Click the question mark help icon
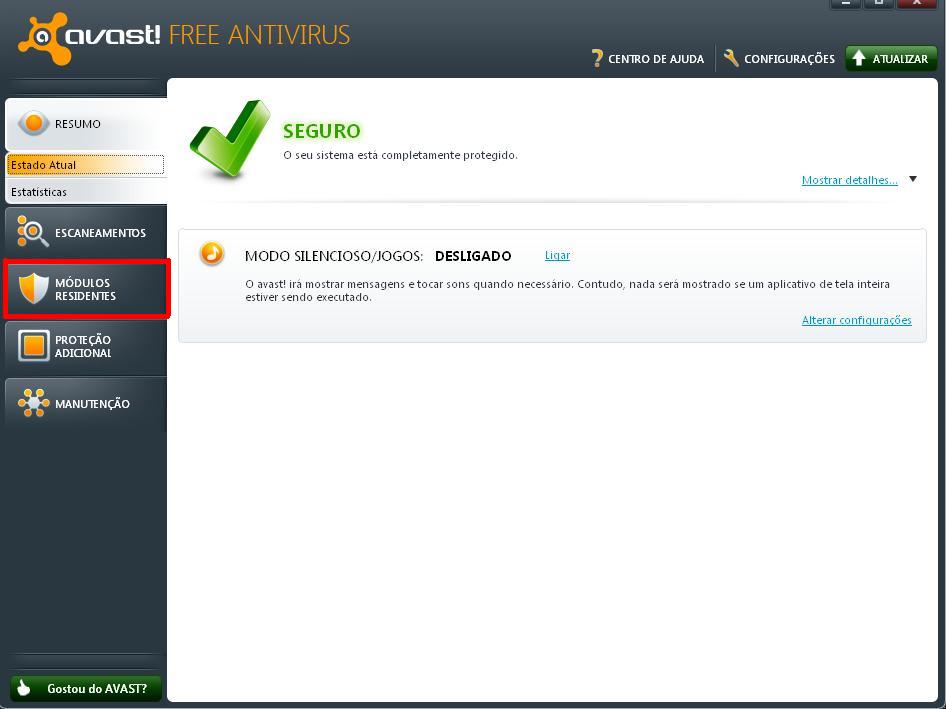The width and height of the screenshot is (946, 709). pyautogui.click(x=597, y=58)
